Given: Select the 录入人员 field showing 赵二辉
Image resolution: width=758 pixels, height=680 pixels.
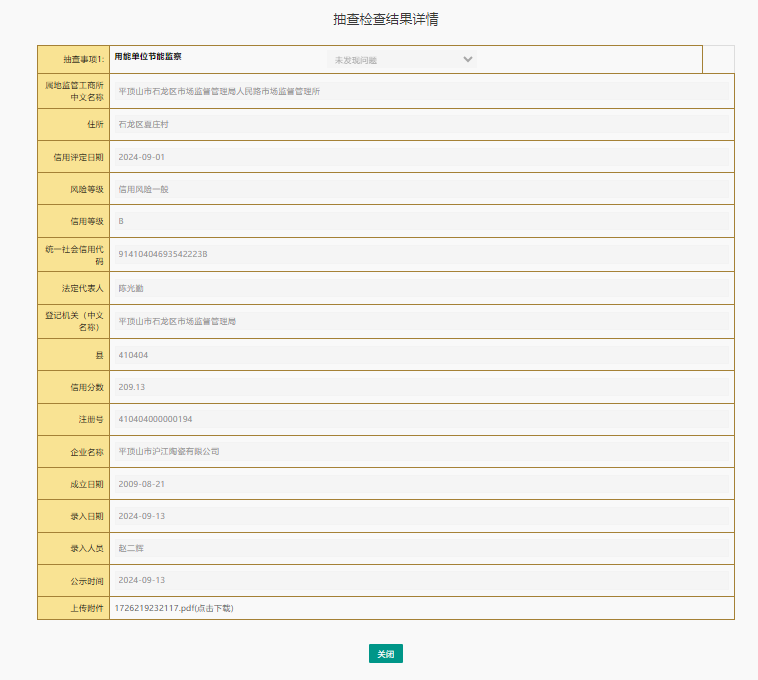Looking at the screenshot, I should coord(421,548).
